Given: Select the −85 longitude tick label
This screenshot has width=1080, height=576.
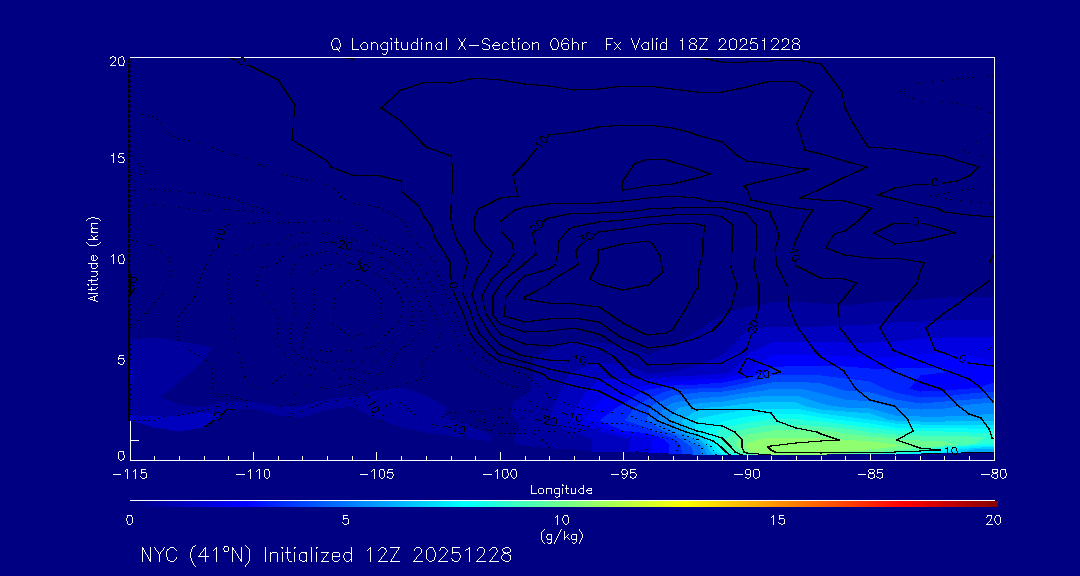Looking at the screenshot, I should [871, 475].
